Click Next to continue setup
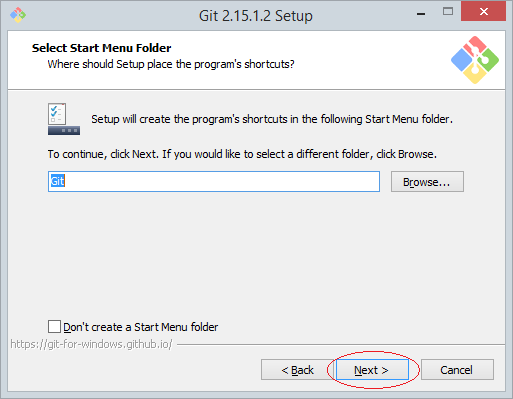This screenshot has width=513, height=399. 372,370
